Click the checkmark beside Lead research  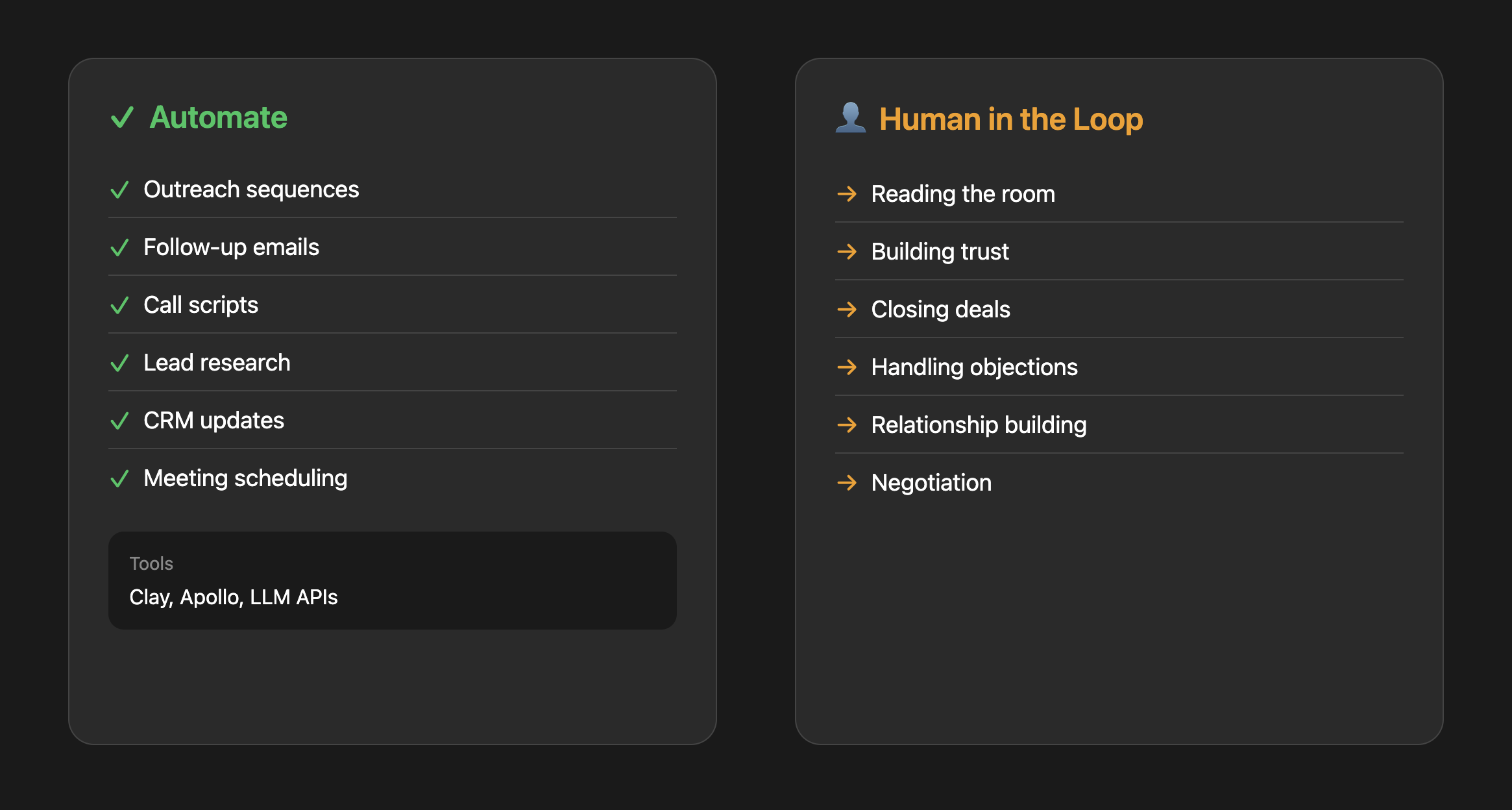coord(119,363)
